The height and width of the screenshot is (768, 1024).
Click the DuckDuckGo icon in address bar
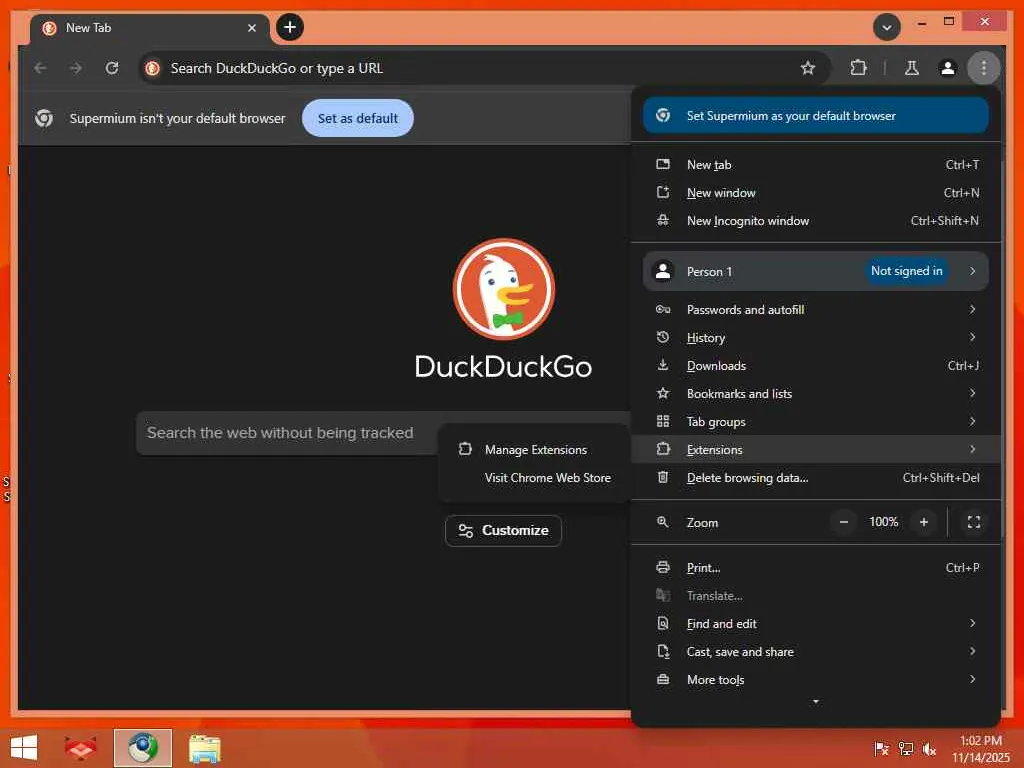pyautogui.click(x=153, y=68)
